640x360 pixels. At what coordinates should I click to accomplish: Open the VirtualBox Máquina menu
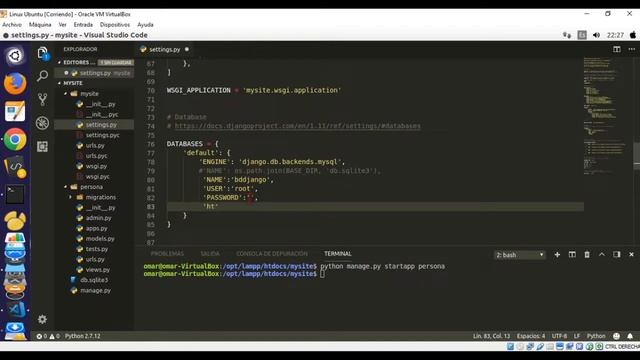[x=40, y=25]
